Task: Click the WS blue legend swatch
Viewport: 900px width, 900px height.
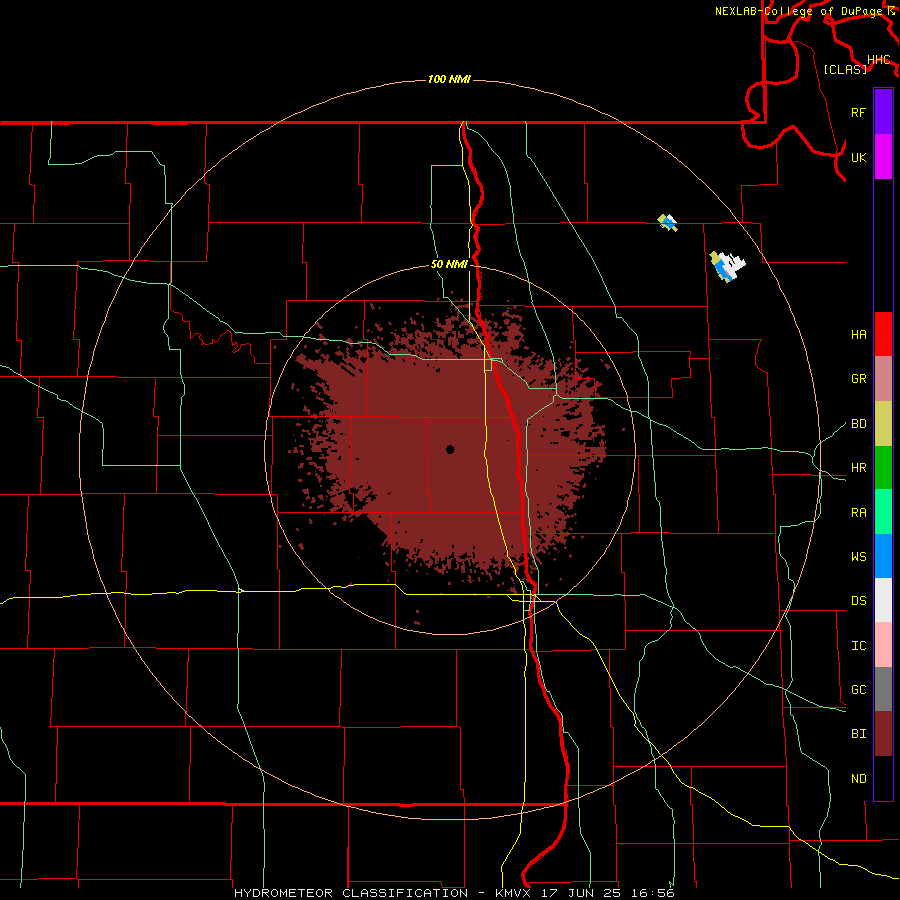Action: point(883,556)
